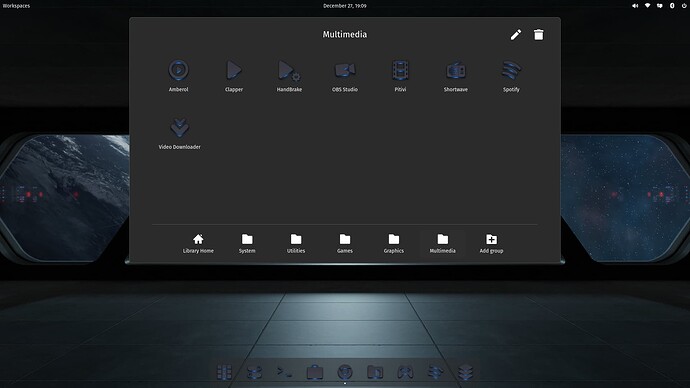
Task: Open the web browser from the dock
Action: [x=345, y=372]
